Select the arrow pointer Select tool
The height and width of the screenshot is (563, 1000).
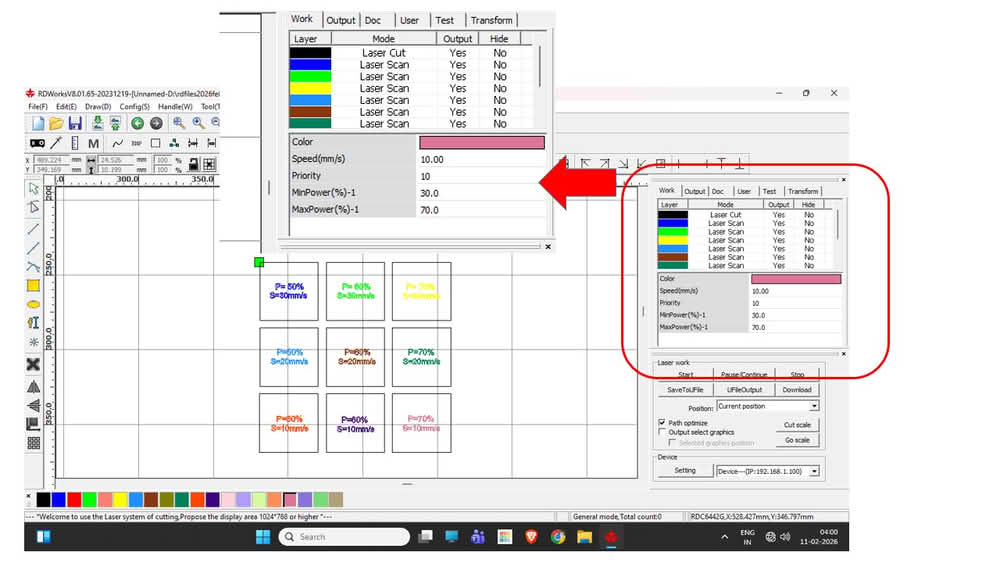coord(34,189)
